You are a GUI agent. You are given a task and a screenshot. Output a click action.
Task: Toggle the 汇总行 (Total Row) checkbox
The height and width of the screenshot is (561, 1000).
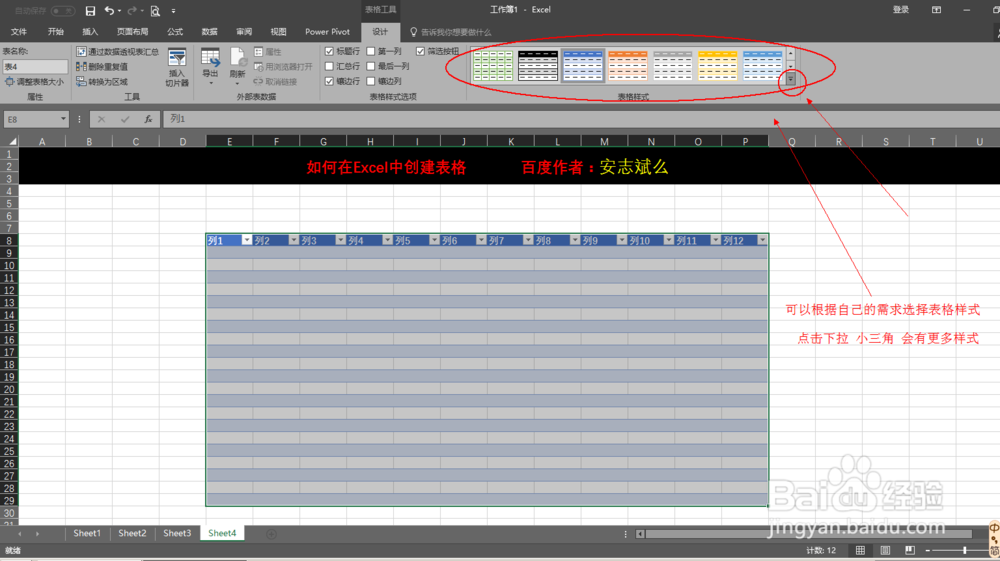point(329,66)
